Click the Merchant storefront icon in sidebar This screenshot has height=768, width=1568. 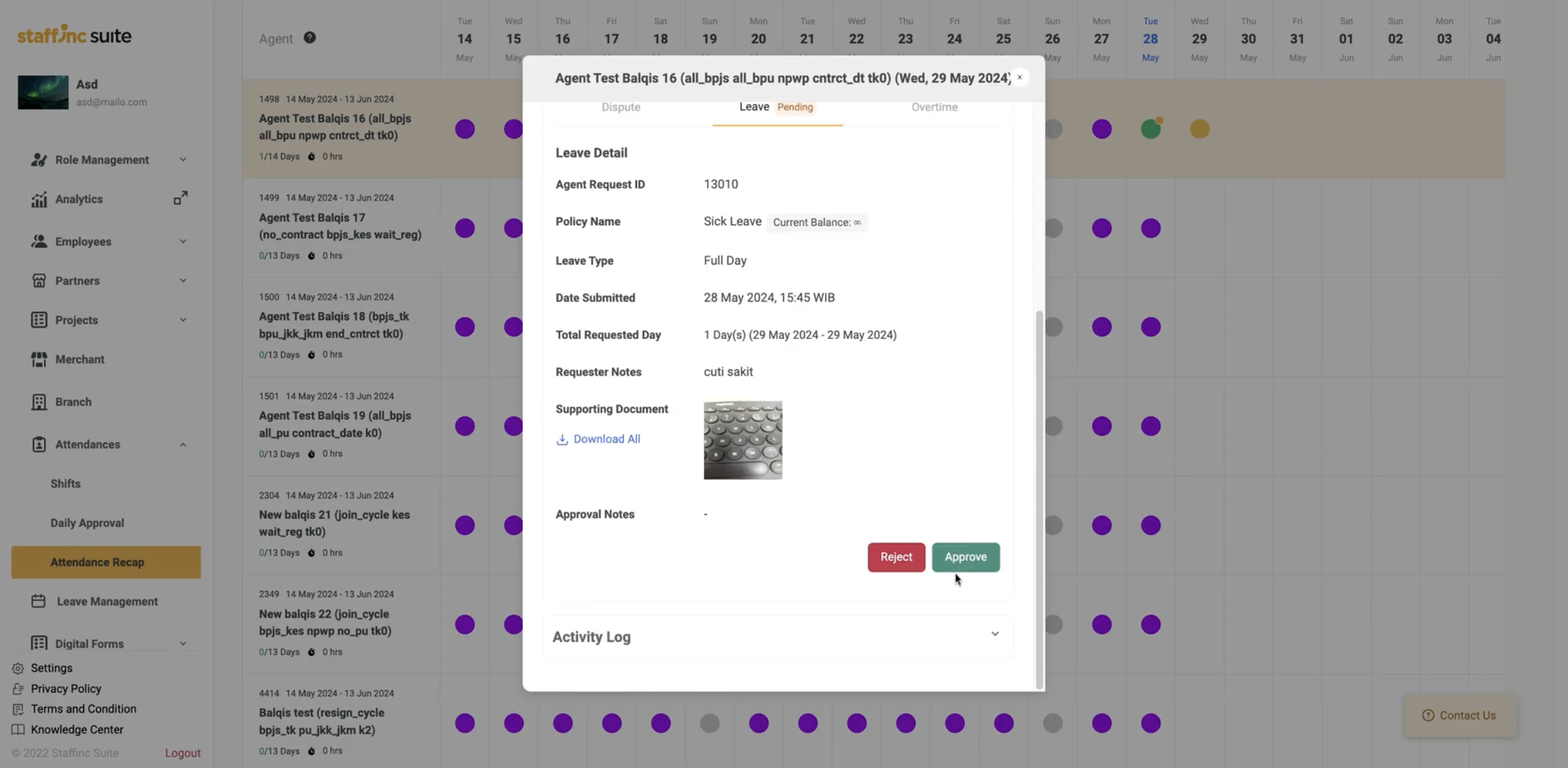pyautogui.click(x=38, y=359)
